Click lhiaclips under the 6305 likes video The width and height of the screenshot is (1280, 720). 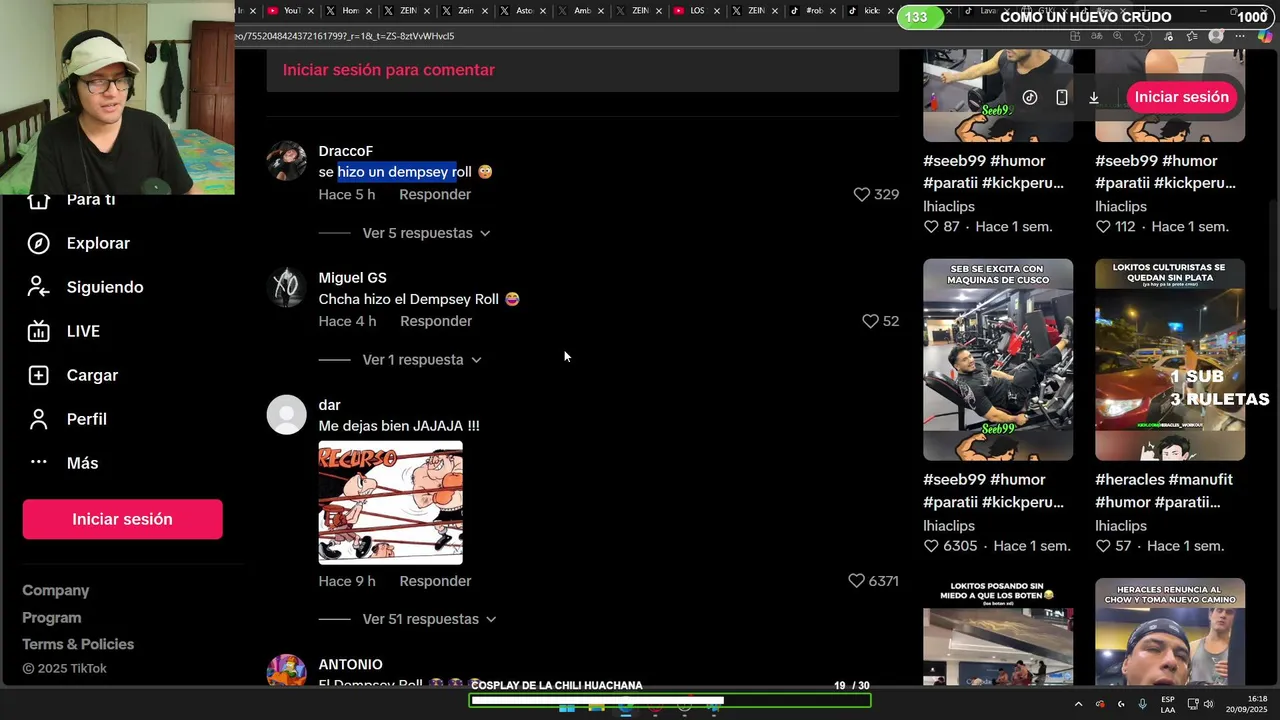pyautogui.click(x=949, y=526)
